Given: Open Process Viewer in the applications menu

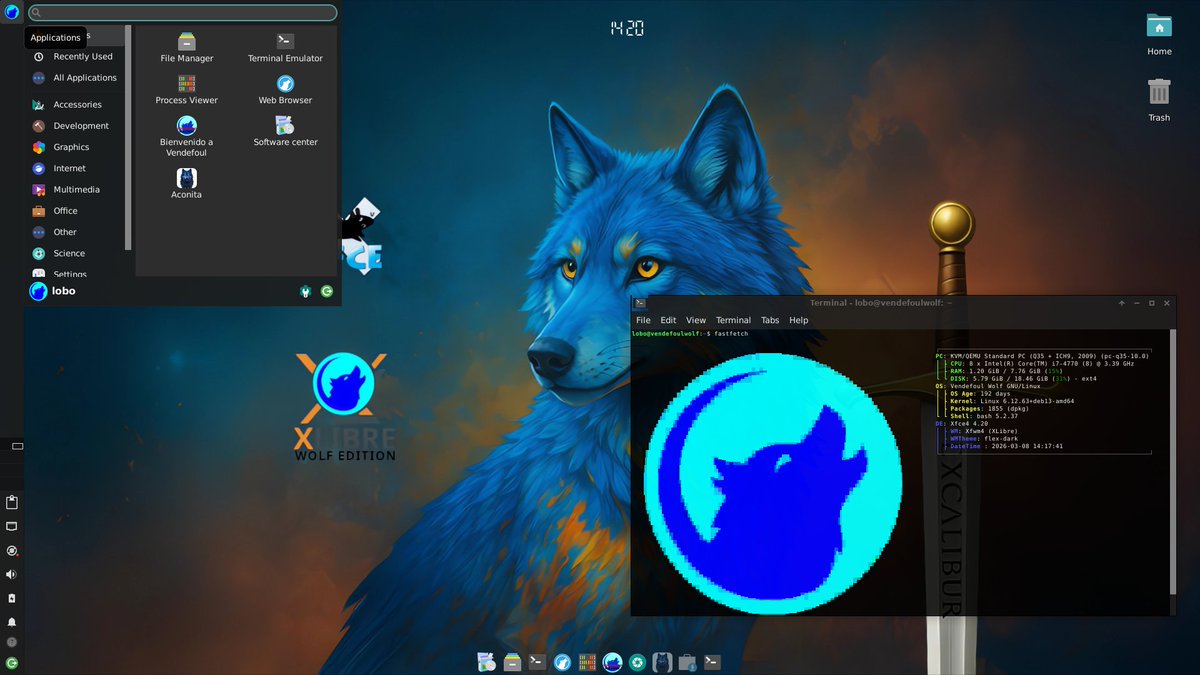Looking at the screenshot, I should click(187, 89).
